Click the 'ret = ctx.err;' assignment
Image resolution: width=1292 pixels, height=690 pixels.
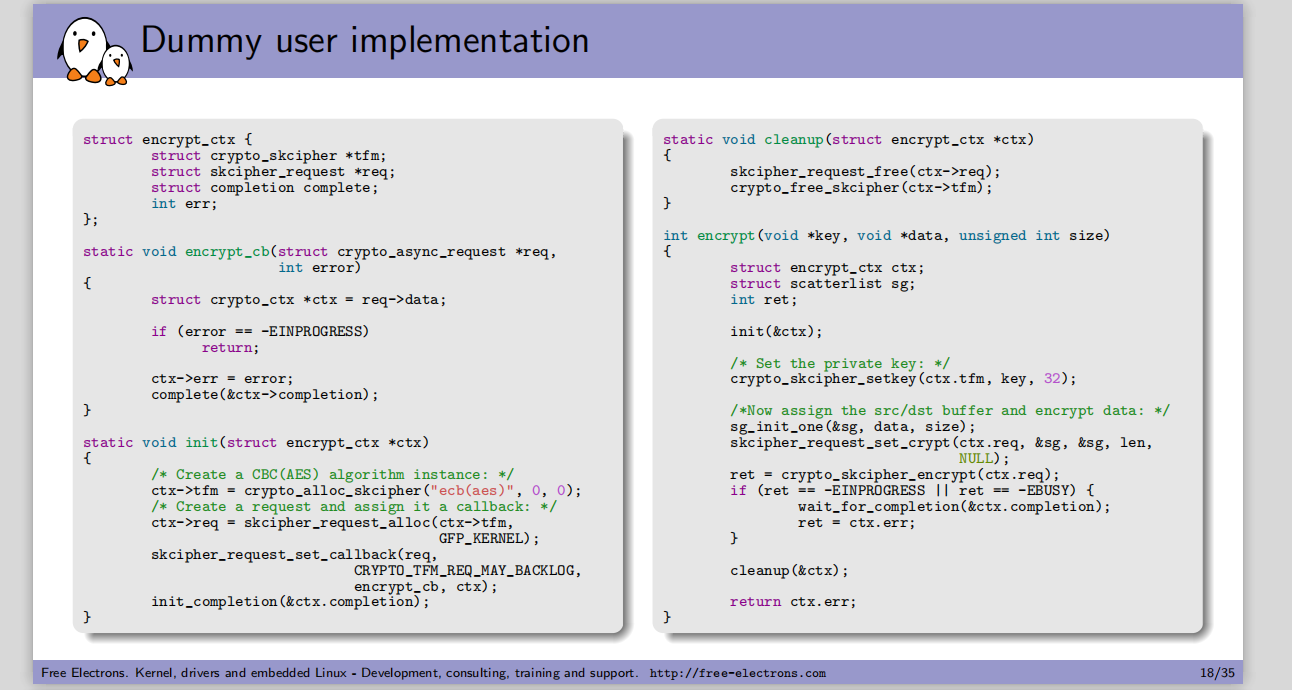click(856, 523)
